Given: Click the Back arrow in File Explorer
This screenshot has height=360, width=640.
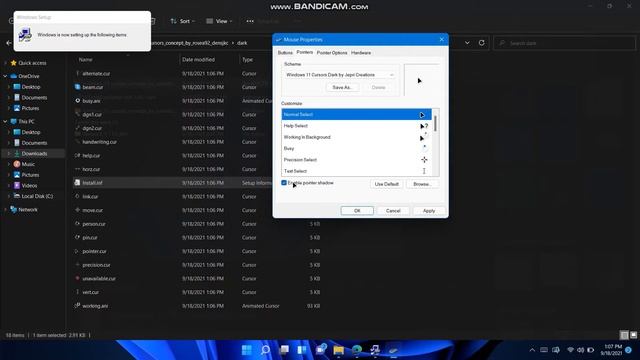Looking at the screenshot, I should 9,43.
